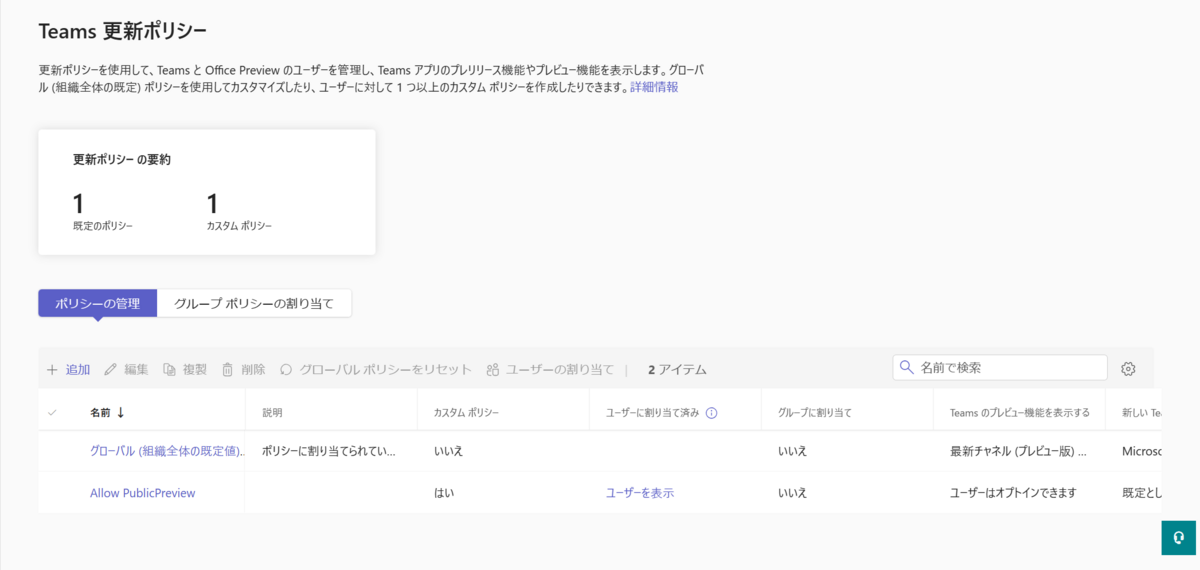Open Allow PublicPreview policy
This screenshot has width=1200, height=570.
click(143, 493)
